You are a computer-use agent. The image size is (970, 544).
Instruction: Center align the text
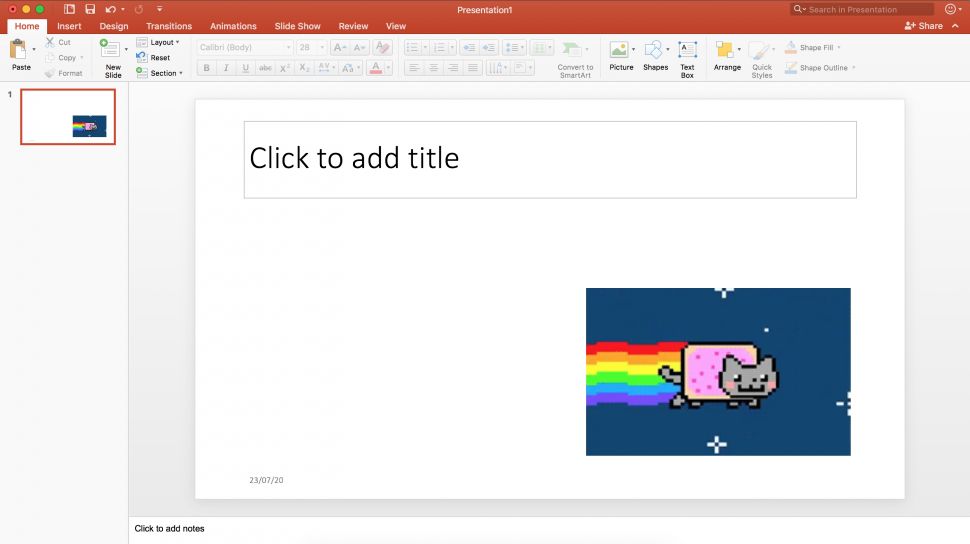click(434, 68)
